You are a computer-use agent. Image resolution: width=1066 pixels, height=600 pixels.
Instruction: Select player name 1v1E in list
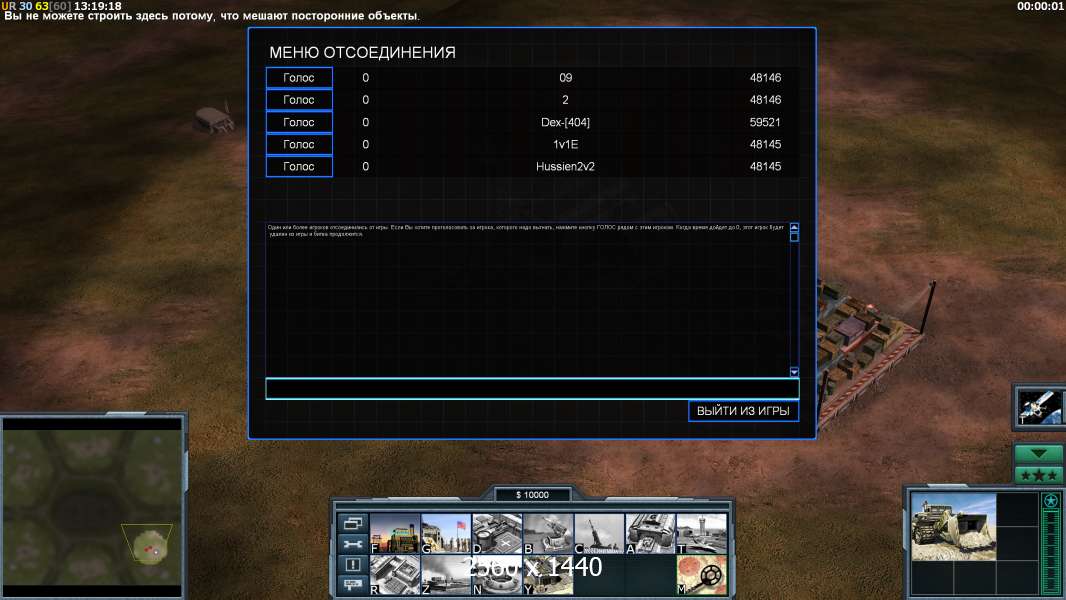tap(565, 144)
